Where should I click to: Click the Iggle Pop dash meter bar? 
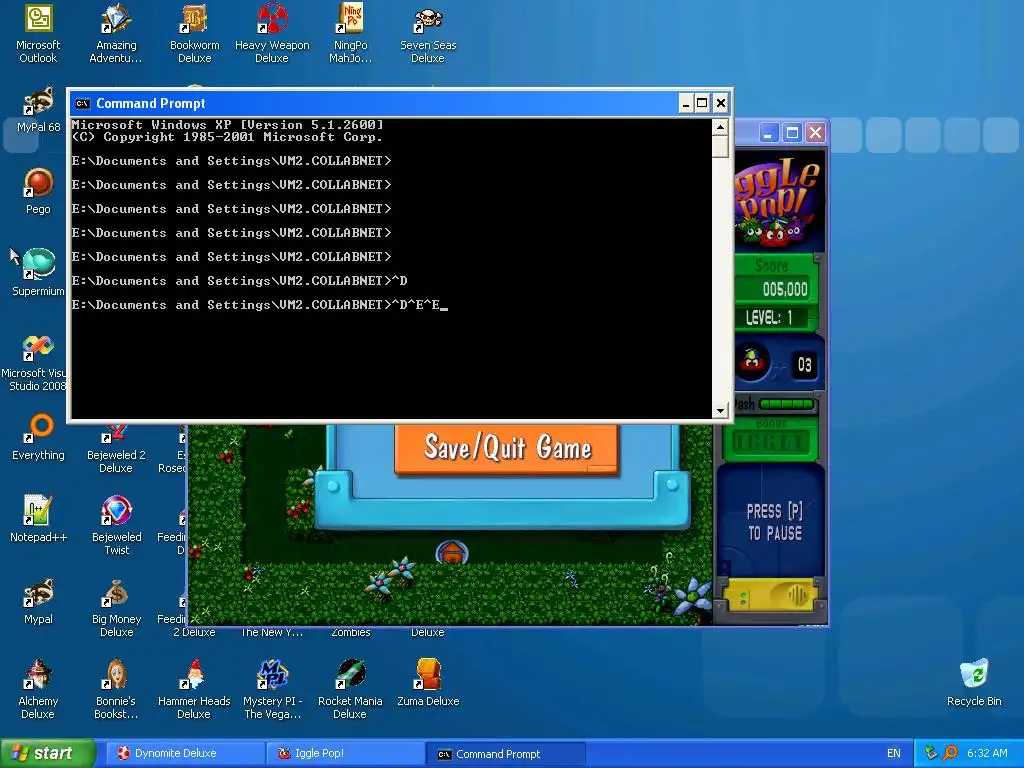[x=787, y=404]
